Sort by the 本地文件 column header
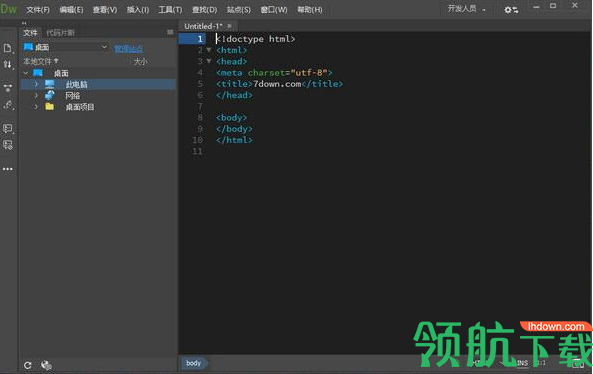Viewport: 593px width, 374px height. point(41,61)
